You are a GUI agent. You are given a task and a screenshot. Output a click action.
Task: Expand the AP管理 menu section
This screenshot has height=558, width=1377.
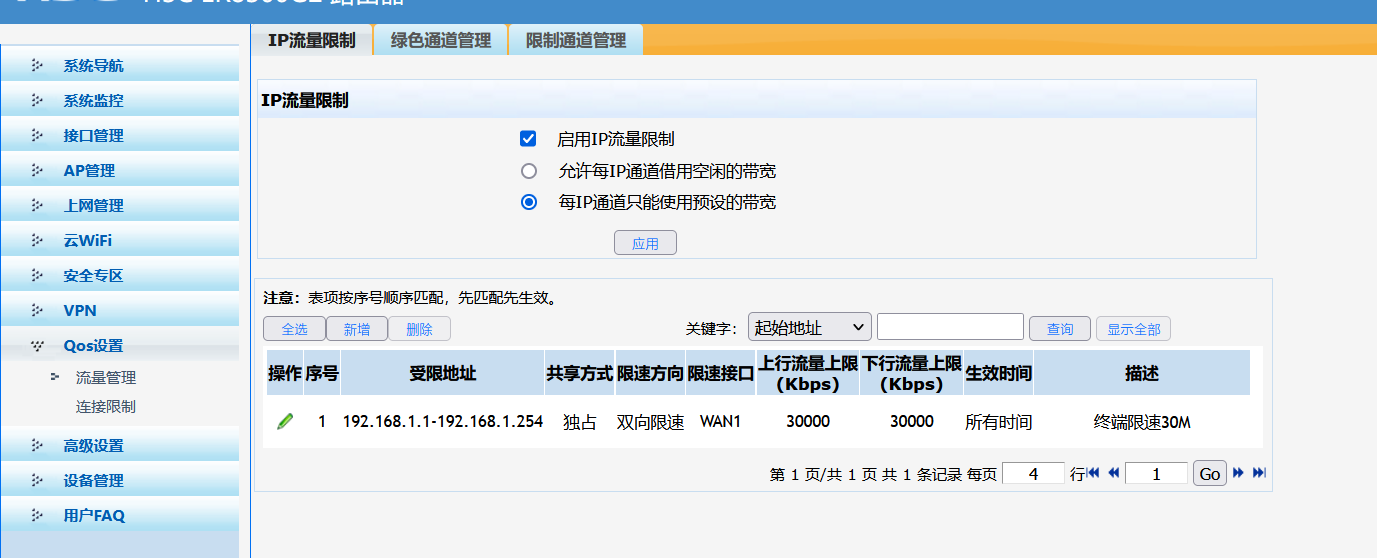(x=120, y=171)
